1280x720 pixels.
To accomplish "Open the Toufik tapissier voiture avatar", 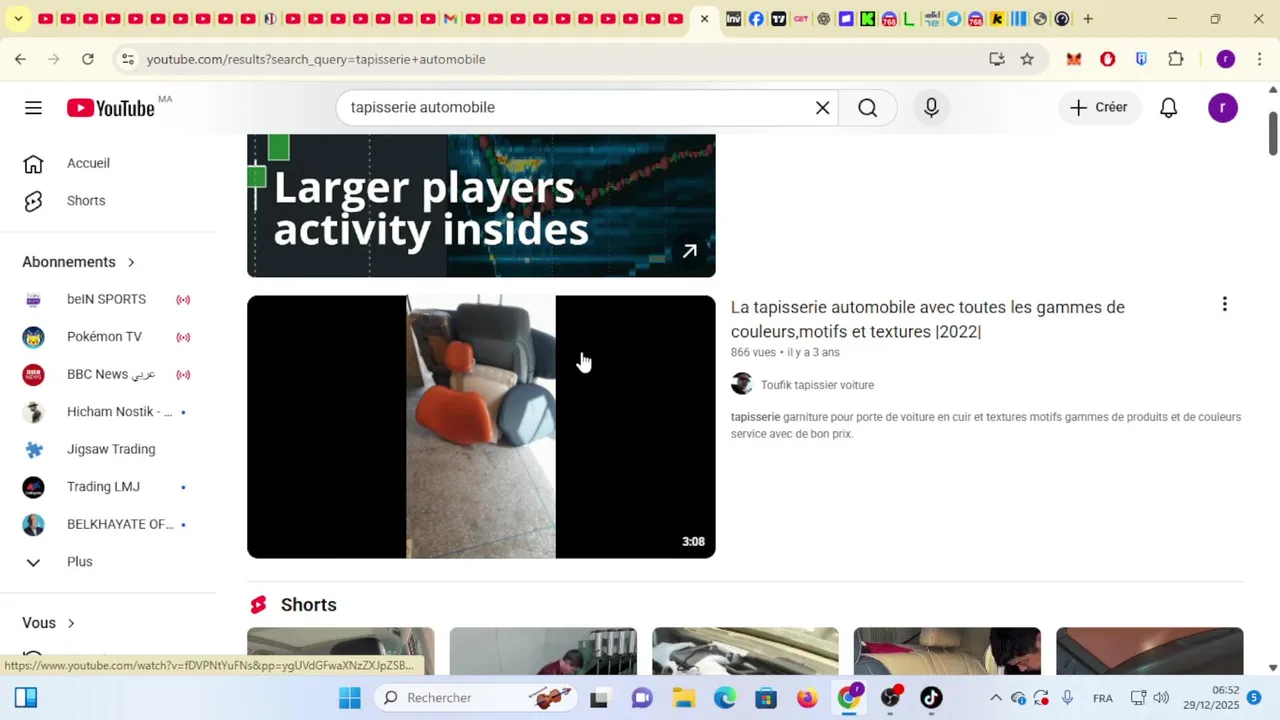I will 742,384.
